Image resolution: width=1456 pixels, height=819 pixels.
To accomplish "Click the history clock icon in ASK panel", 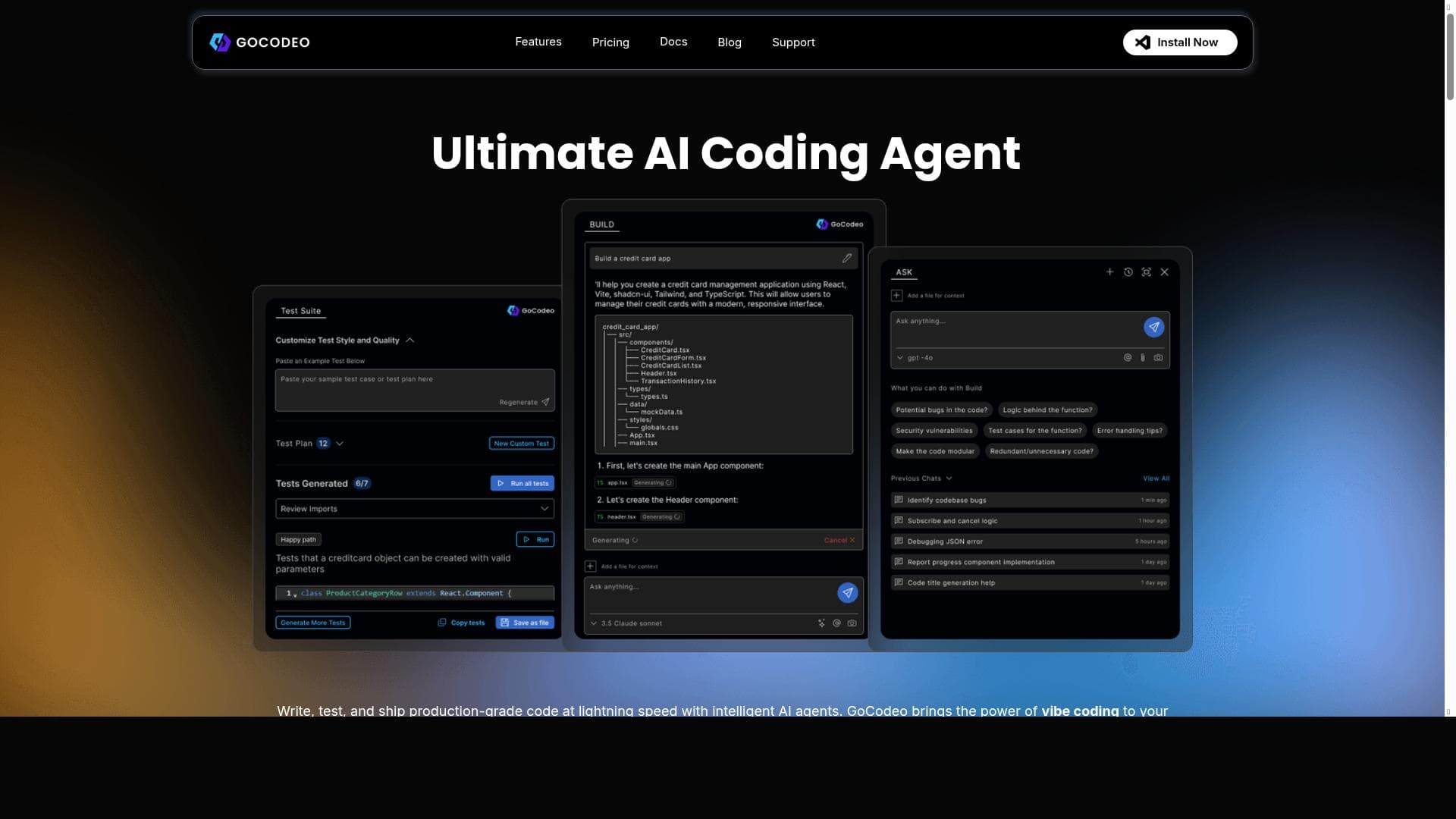I will (1128, 272).
